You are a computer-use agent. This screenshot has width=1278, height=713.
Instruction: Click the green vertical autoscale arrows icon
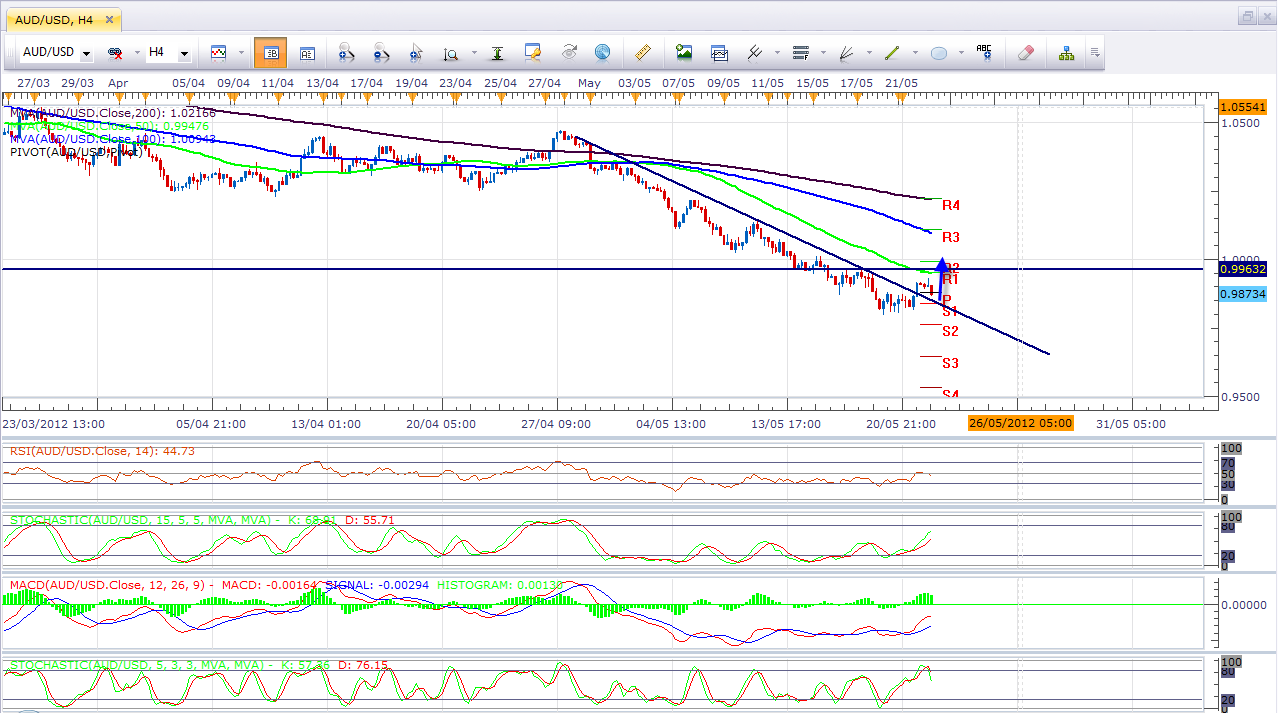[497, 52]
